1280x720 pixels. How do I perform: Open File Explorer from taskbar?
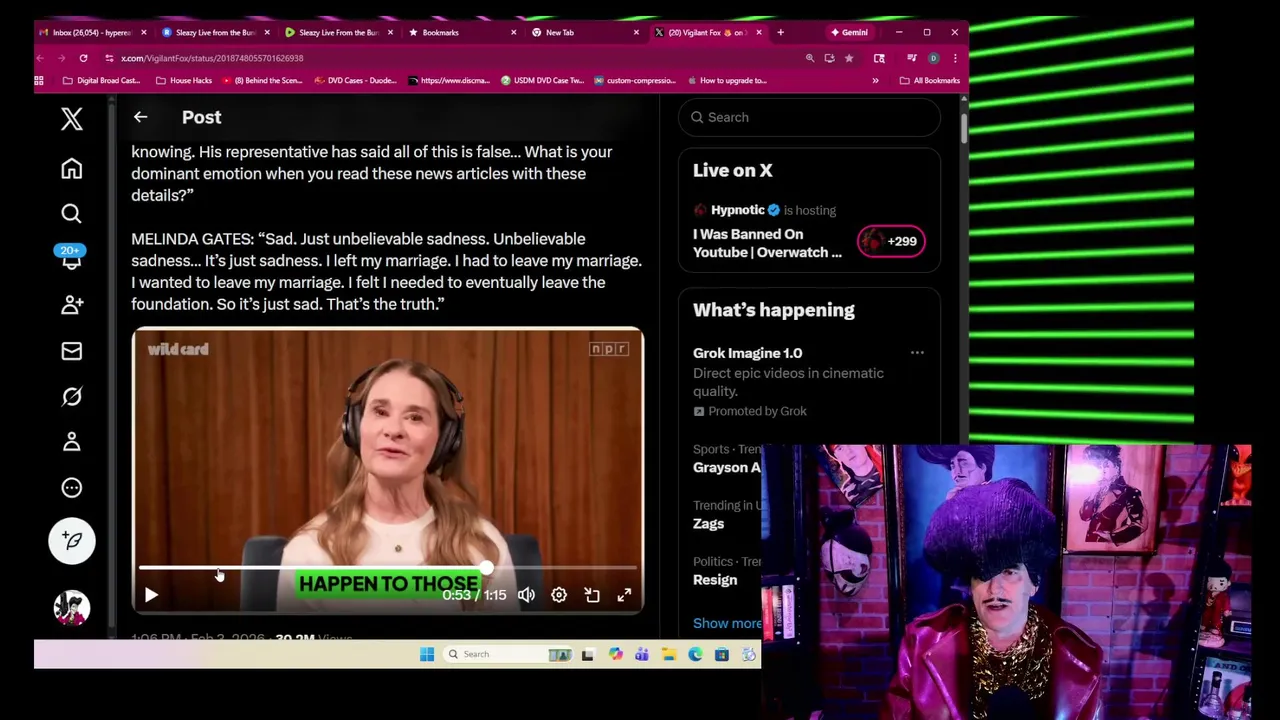pos(669,654)
